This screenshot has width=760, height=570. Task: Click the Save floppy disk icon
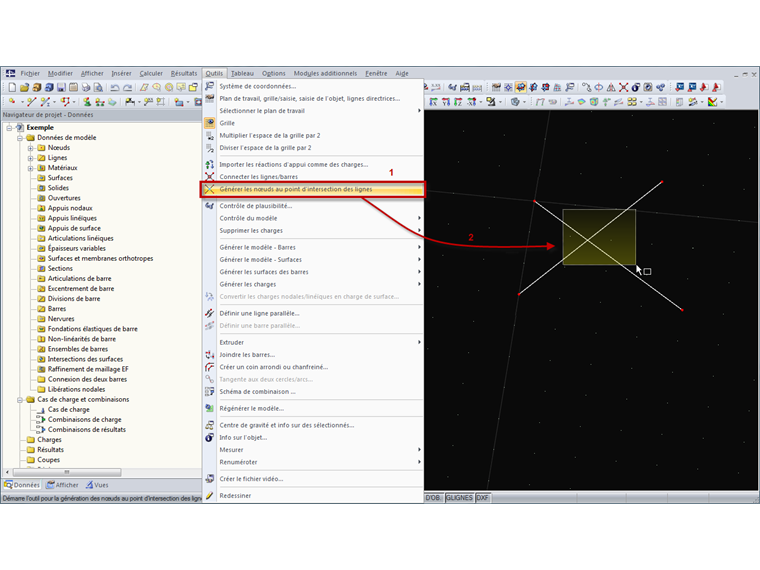tap(61, 87)
